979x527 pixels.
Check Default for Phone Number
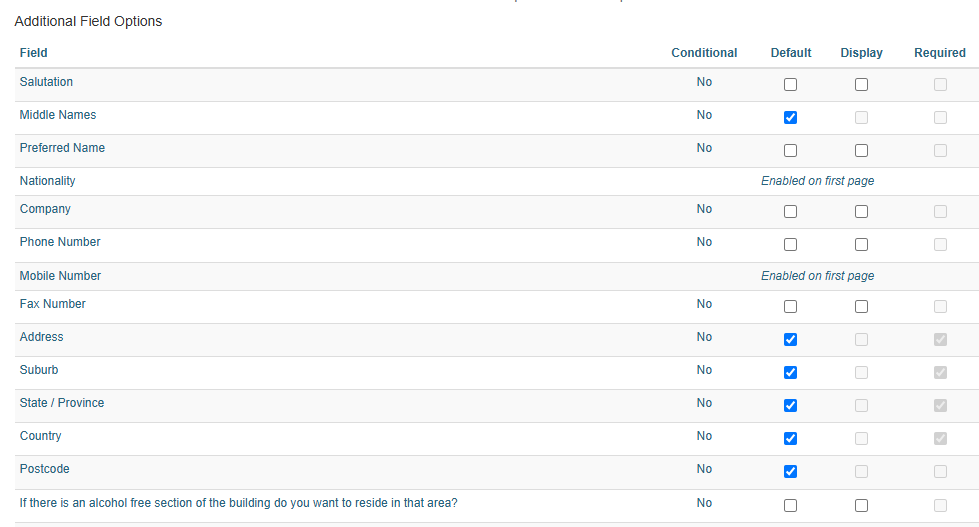click(x=790, y=245)
